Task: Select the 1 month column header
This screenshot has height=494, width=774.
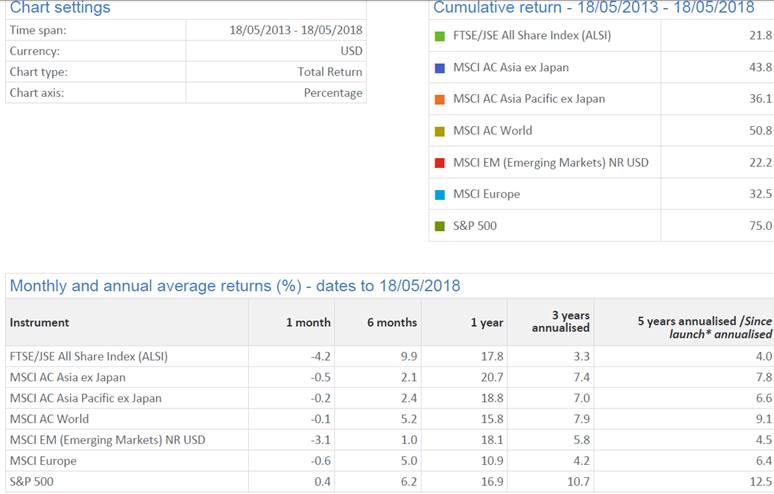Action: 309,323
